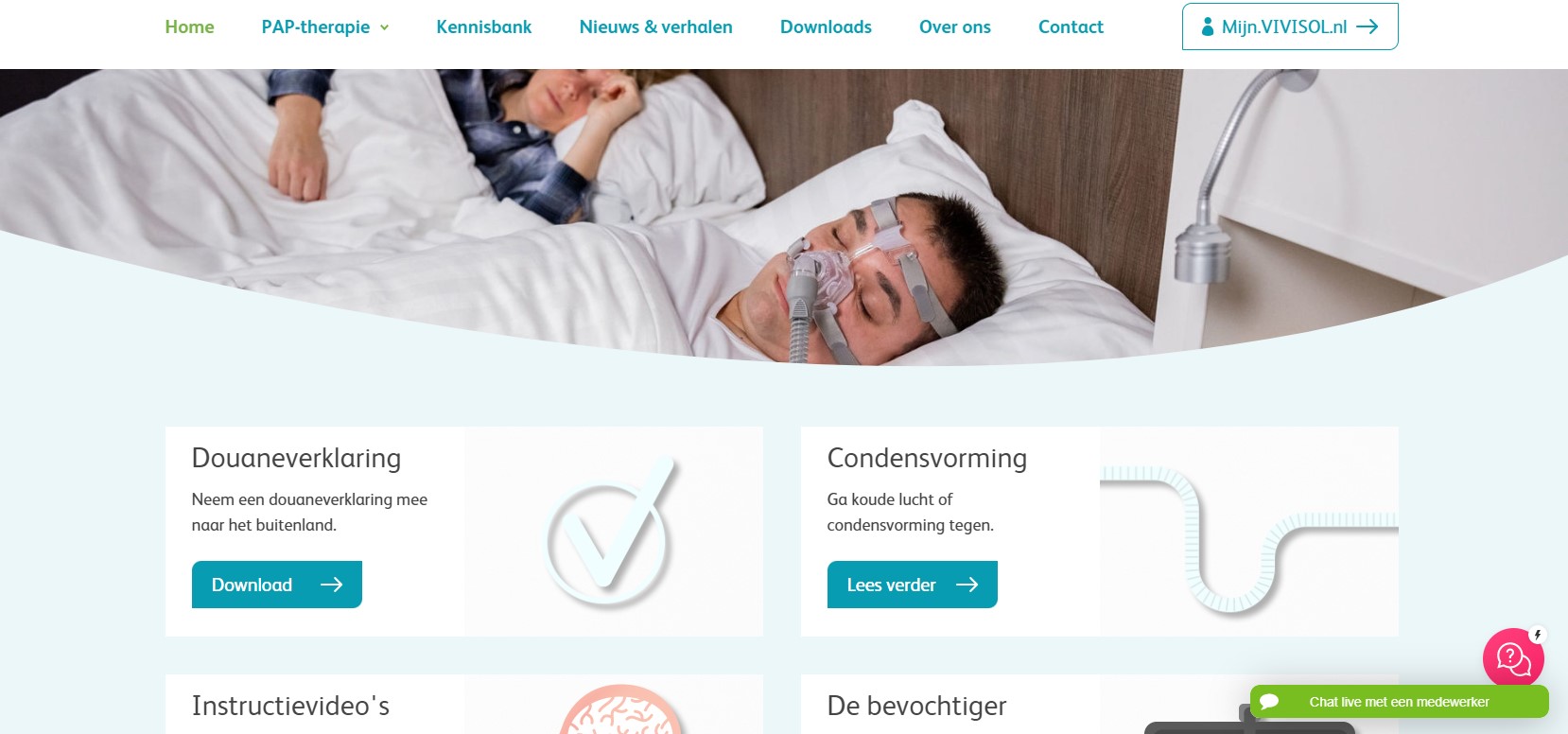Open the Contact page
This screenshot has width=1568, height=734.
click(x=1071, y=26)
